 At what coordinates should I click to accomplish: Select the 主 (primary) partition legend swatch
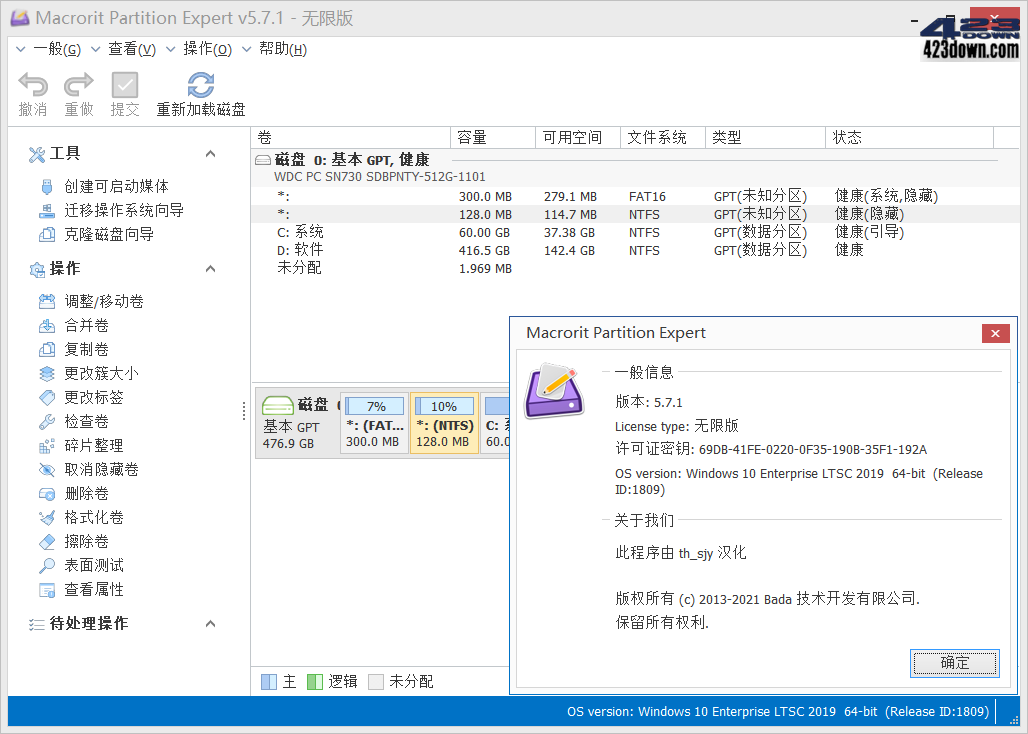(270, 681)
